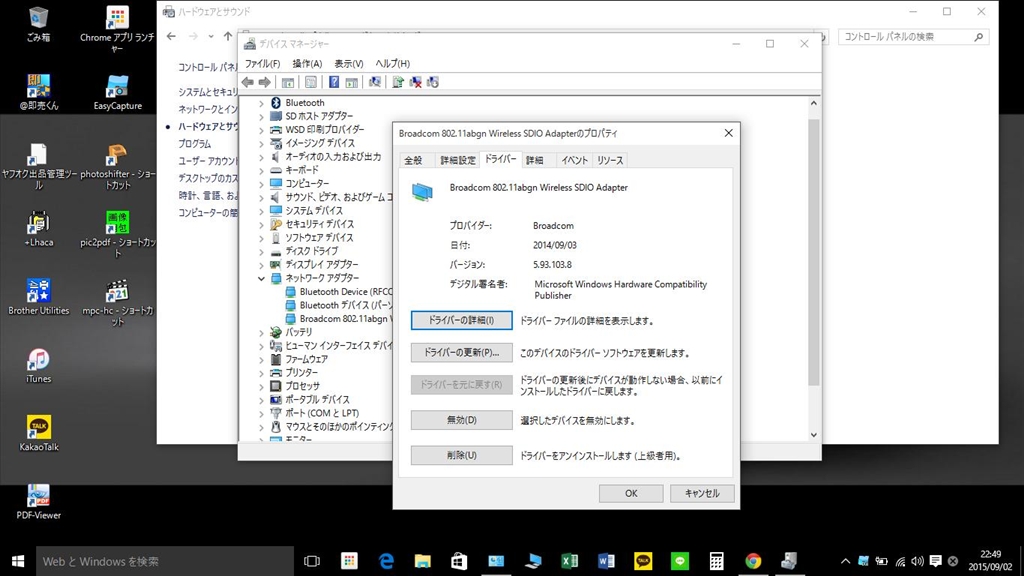This screenshot has width=1024, height=576.
Task: Launch Google Chrome from the taskbar
Action: click(753, 561)
